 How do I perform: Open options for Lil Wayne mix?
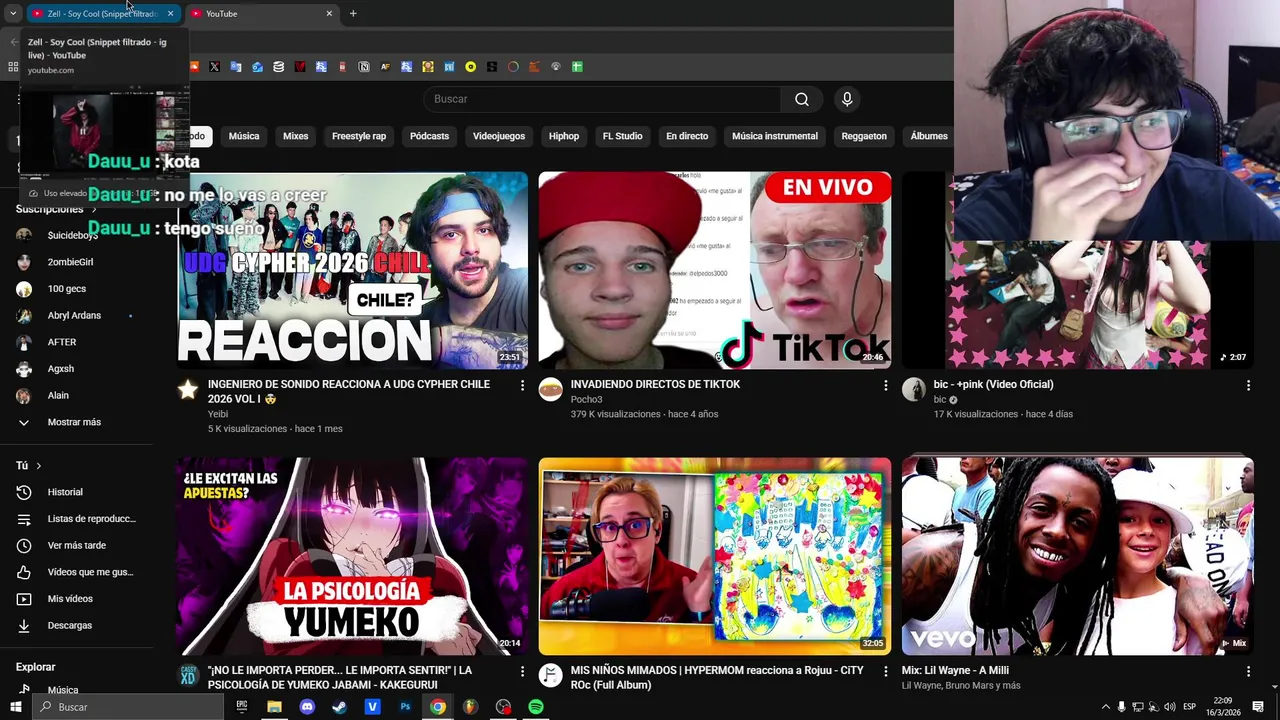tap(1248, 671)
